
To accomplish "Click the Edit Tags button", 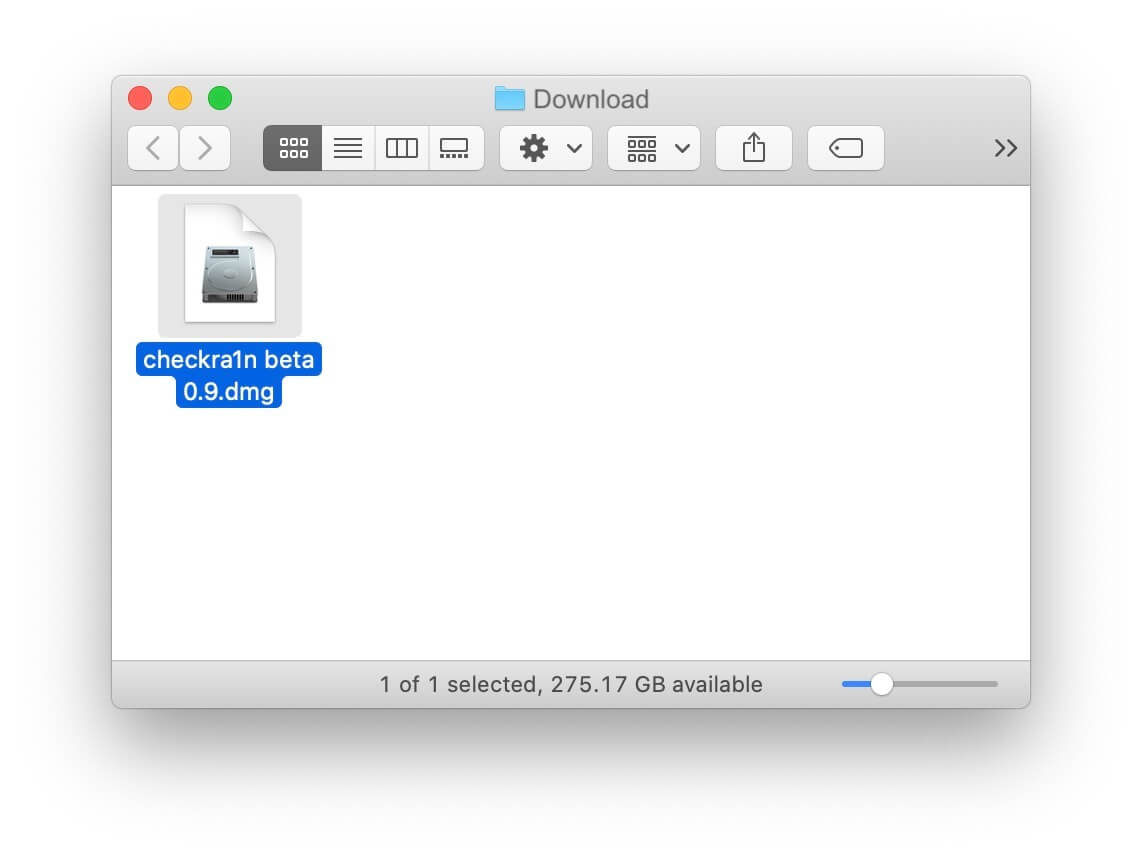I will point(846,149).
